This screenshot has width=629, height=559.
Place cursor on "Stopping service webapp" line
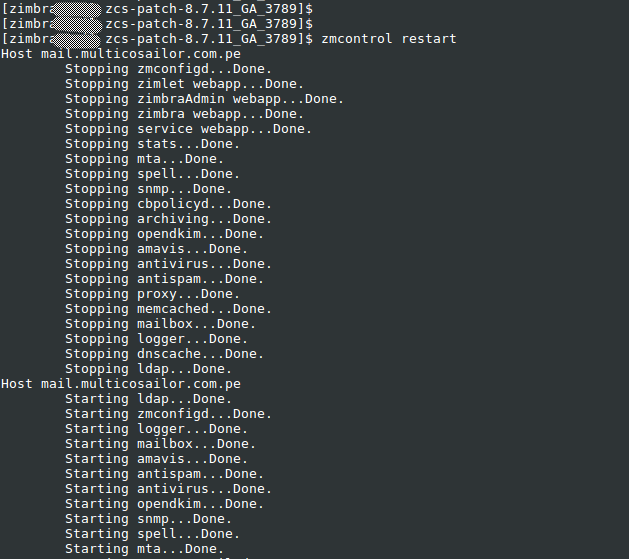(188, 129)
